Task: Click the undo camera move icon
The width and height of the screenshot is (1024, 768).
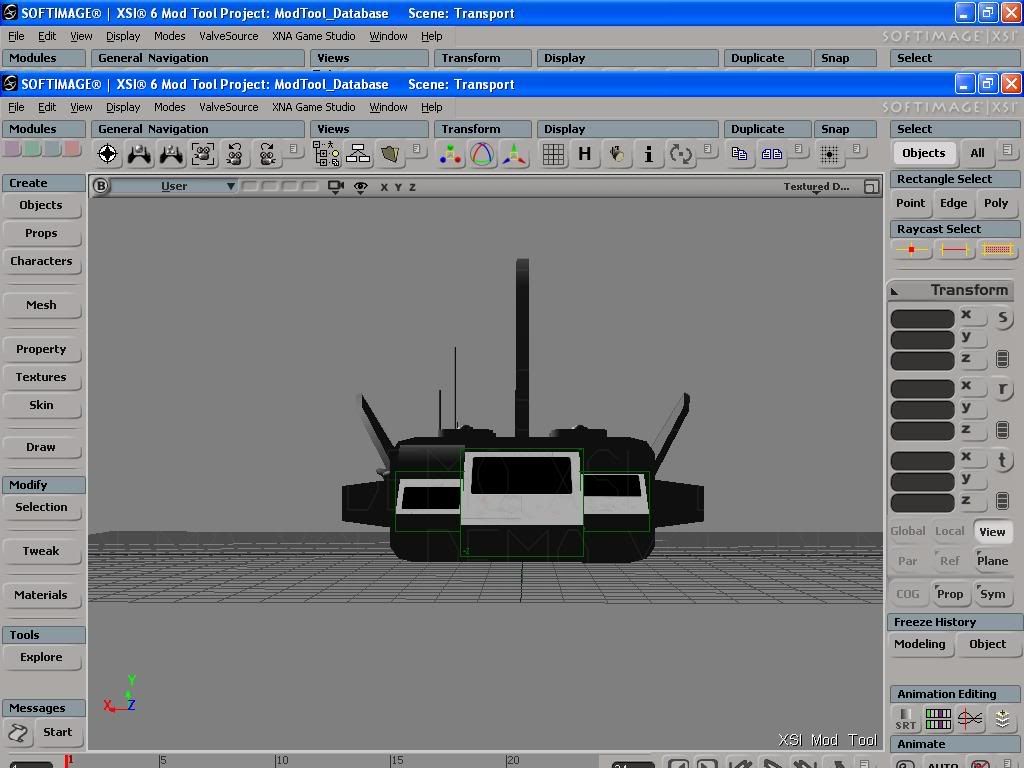Action: (x=235, y=154)
